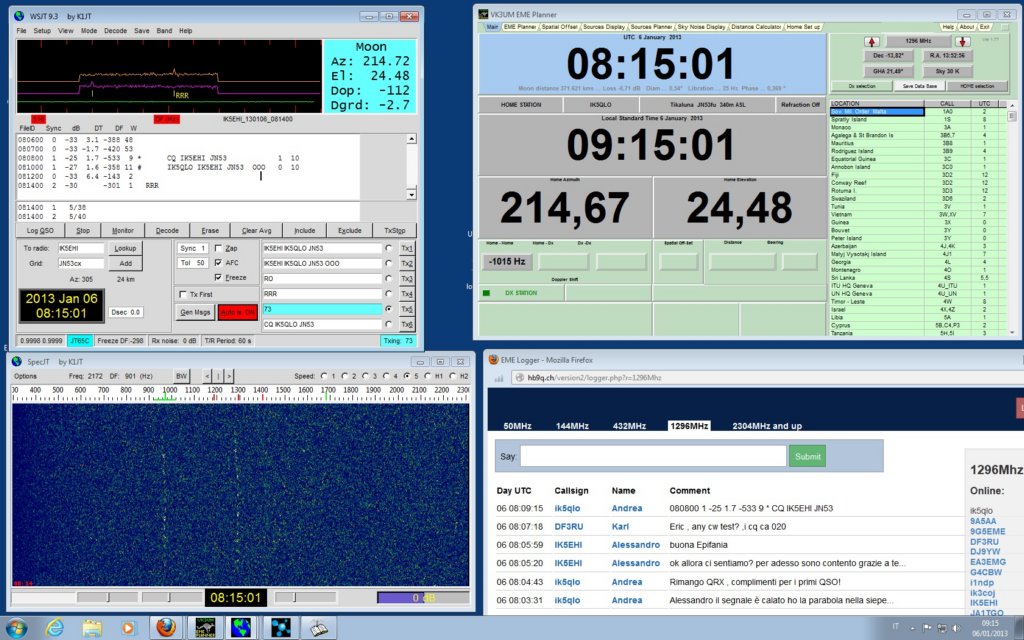Open Internet Explorer from the taskbar
This screenshot has width=1024, height=640.
pyautogui.click(x=55, y=628)
